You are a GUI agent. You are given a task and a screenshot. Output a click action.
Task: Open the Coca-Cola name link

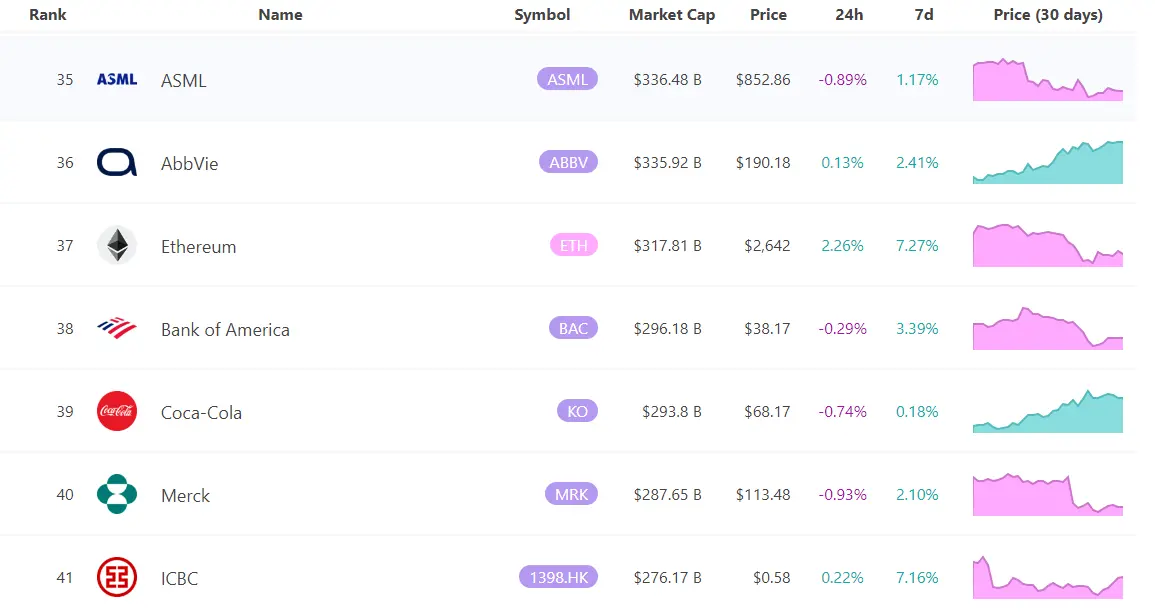coord(201,412)
